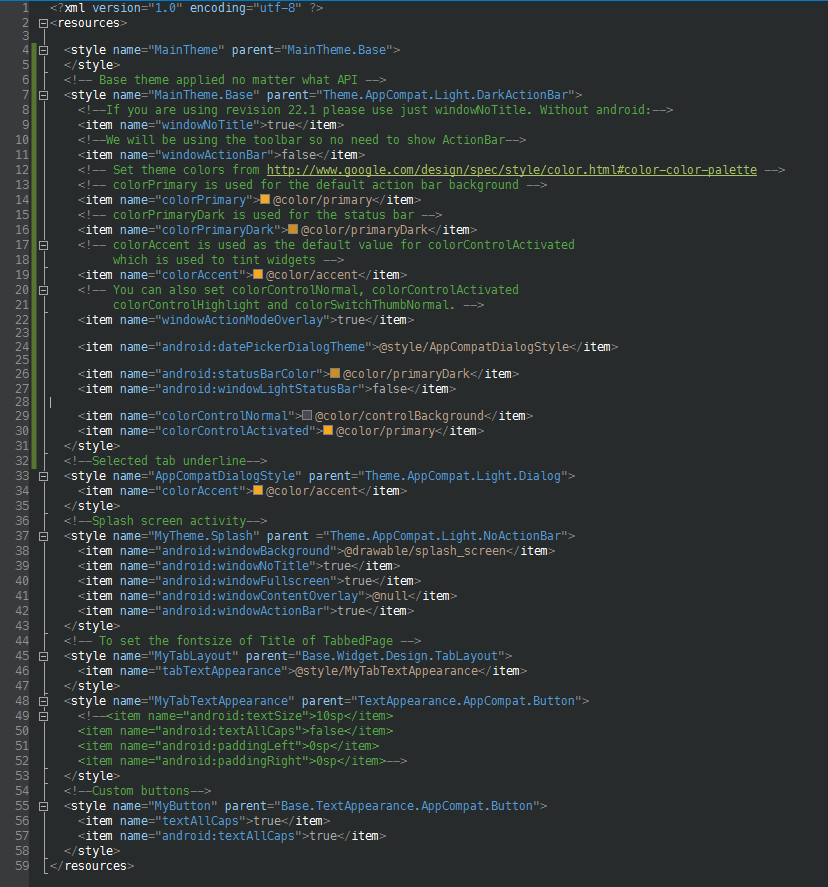Collapse the MainTheme.Base style fold
The image size is (828, 887).
43,96
